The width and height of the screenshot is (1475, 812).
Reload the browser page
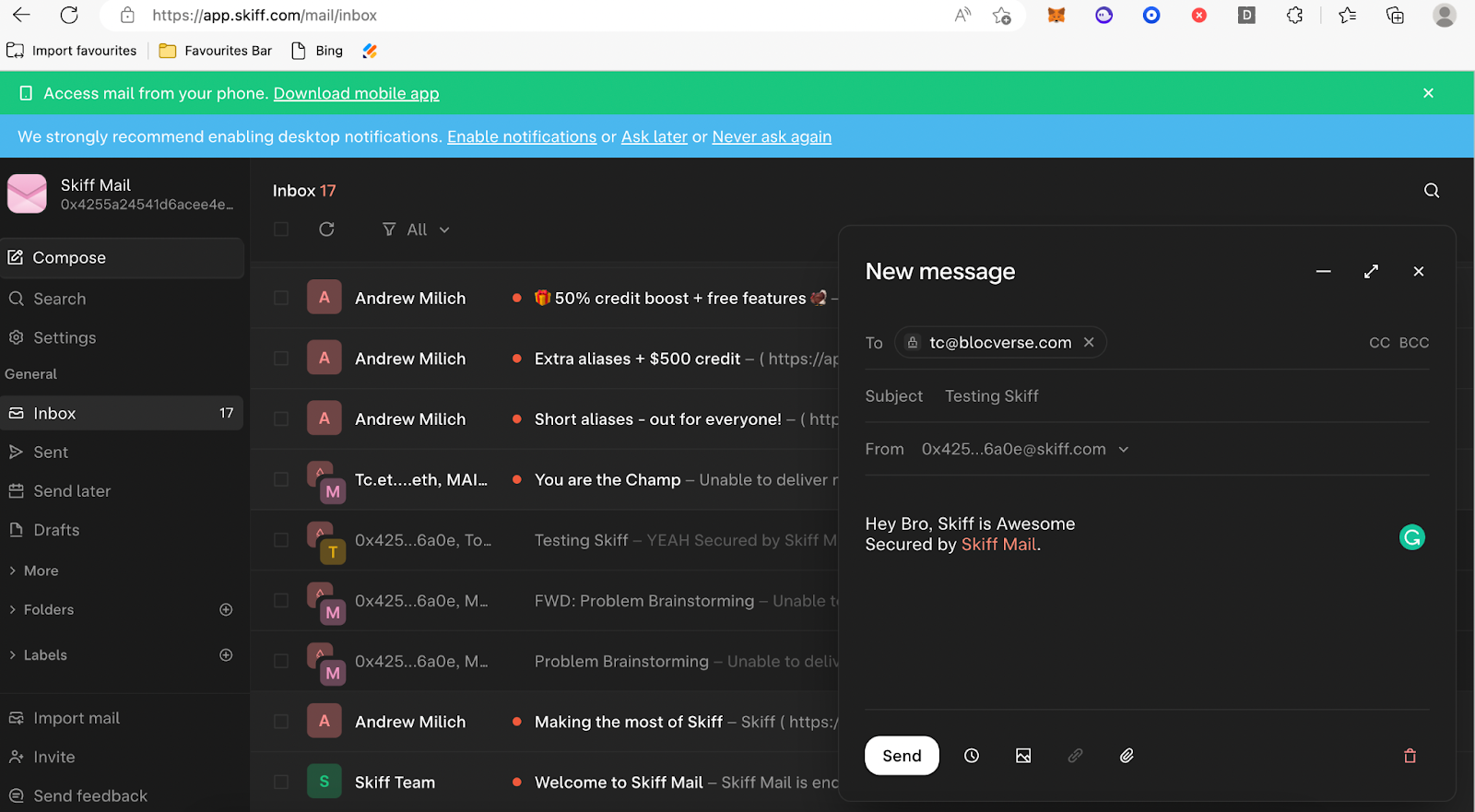[x=69, y=15]
